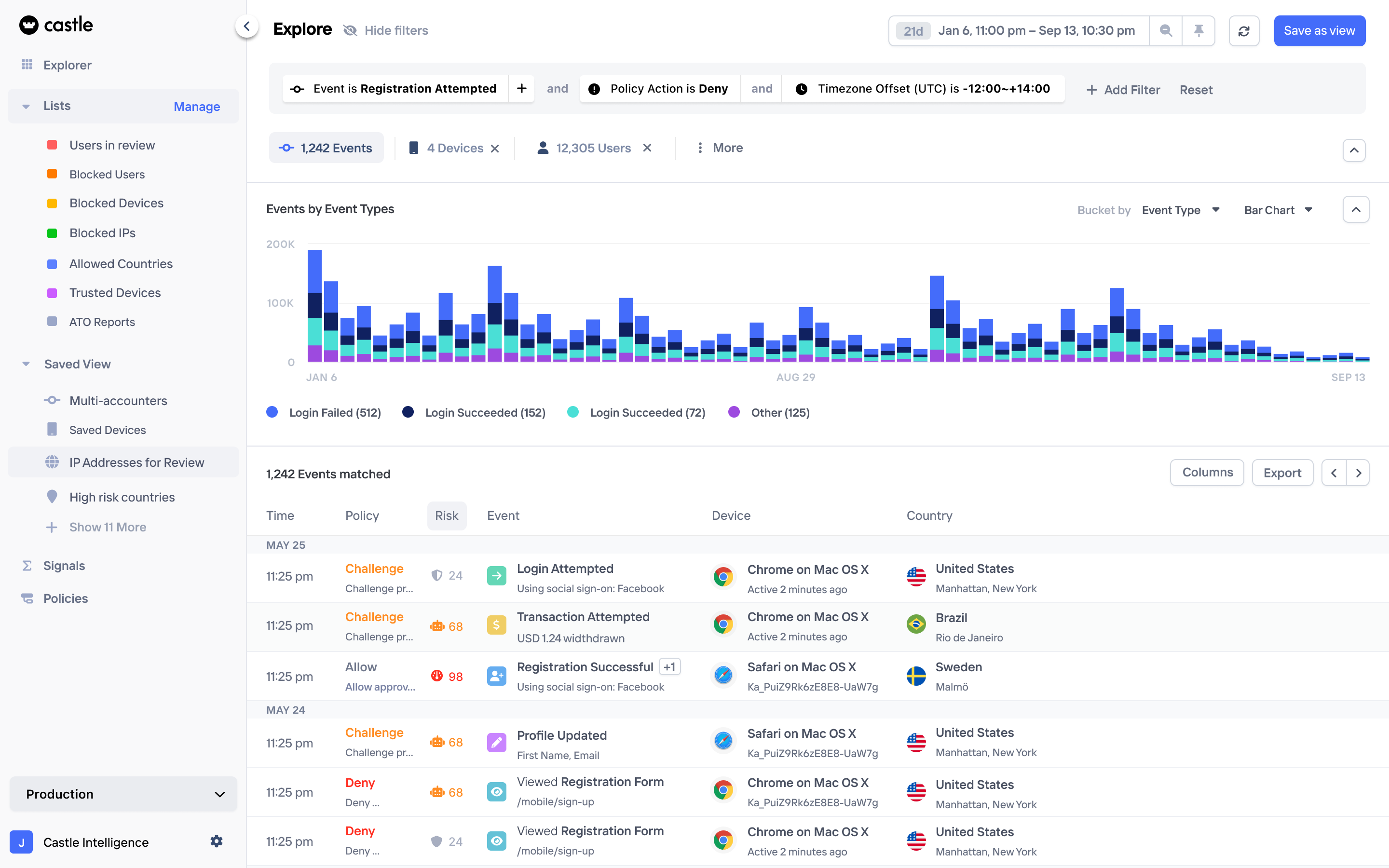This screenshot has width=1389, height=868.
Task: Click Save as view button
Action: click(1319, 31)
